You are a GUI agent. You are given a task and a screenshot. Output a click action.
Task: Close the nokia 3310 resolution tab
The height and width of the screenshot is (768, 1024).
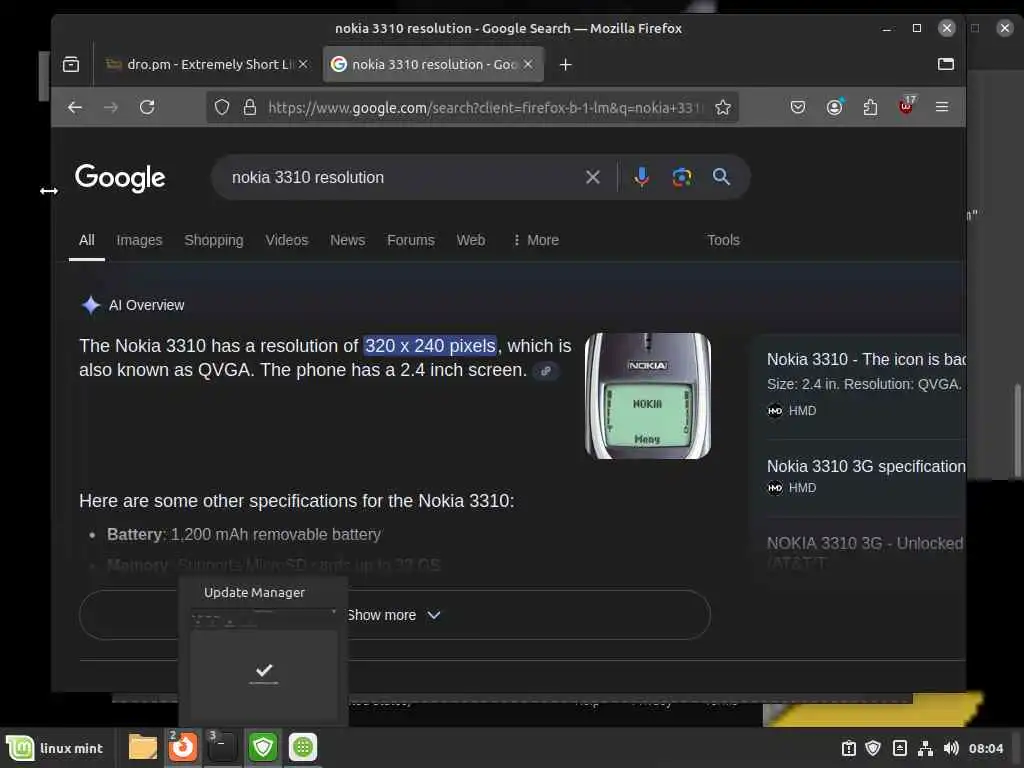click(528, 64)
